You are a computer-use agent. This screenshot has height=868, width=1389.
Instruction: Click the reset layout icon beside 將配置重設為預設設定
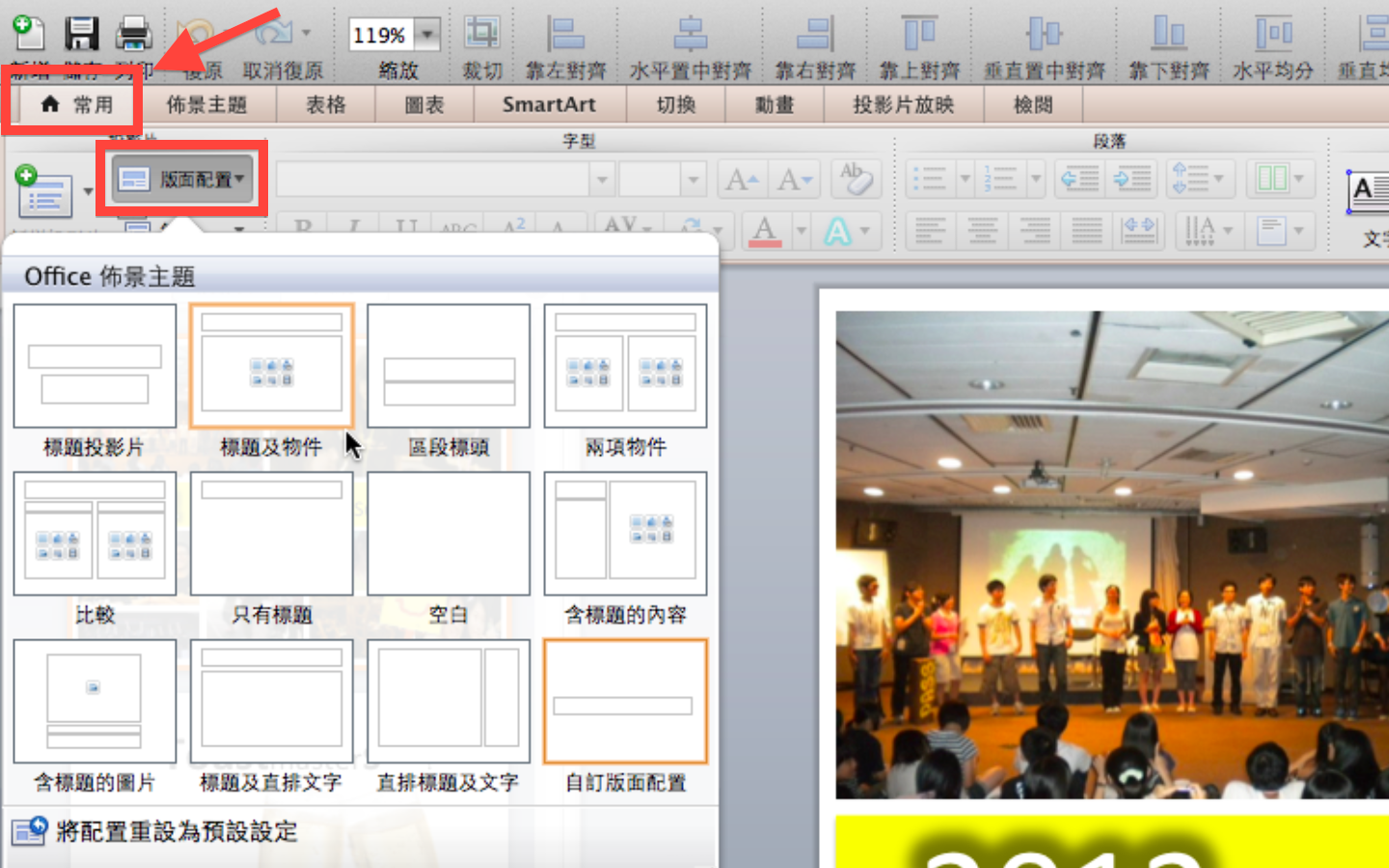(29, 830)
